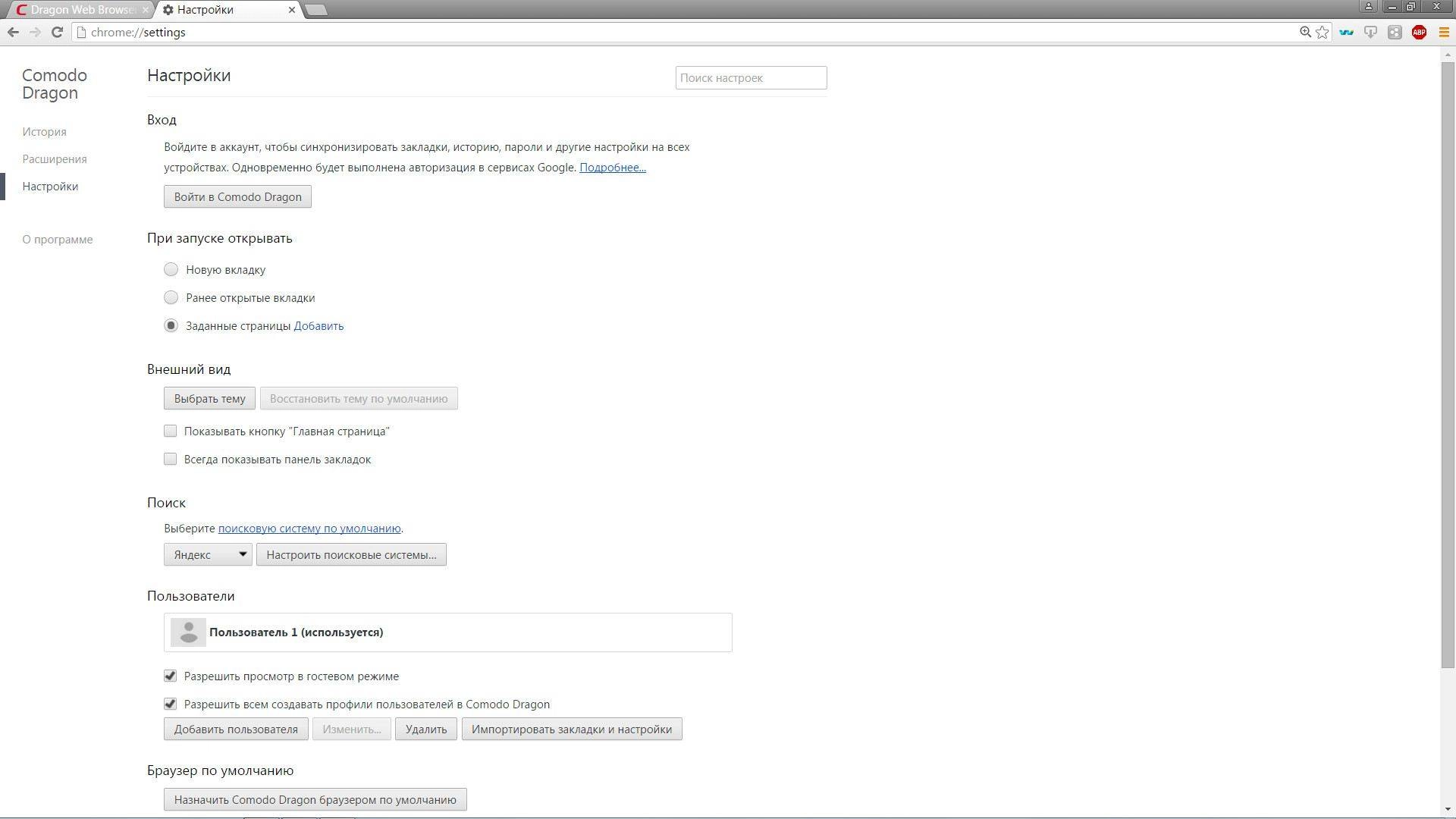Open the orange Dragon main menu
This screenshot has height=819, width=1456.
point(1444,32)
